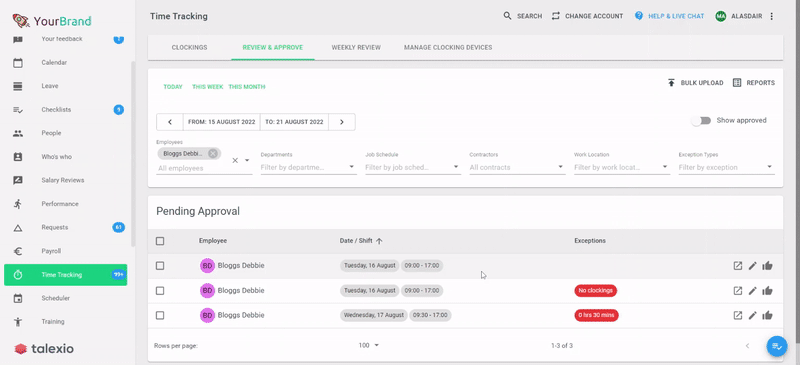800x365 pixels.
Task: Filter by This Week
Action: tap(208, 87)
